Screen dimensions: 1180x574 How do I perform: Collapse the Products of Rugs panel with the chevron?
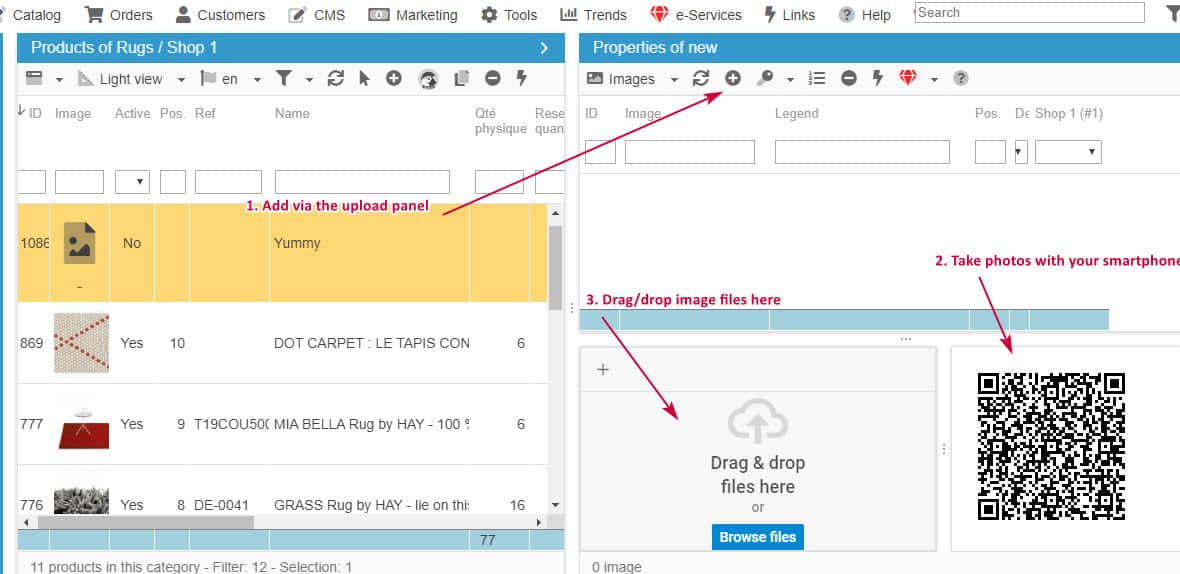[x=544, y=47]
